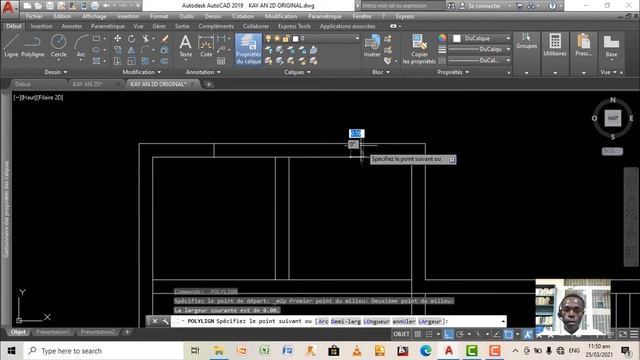The image size is (640, 360).
Task: Switch to KAY AN 2D drawing tab
Action: (87, 84)
